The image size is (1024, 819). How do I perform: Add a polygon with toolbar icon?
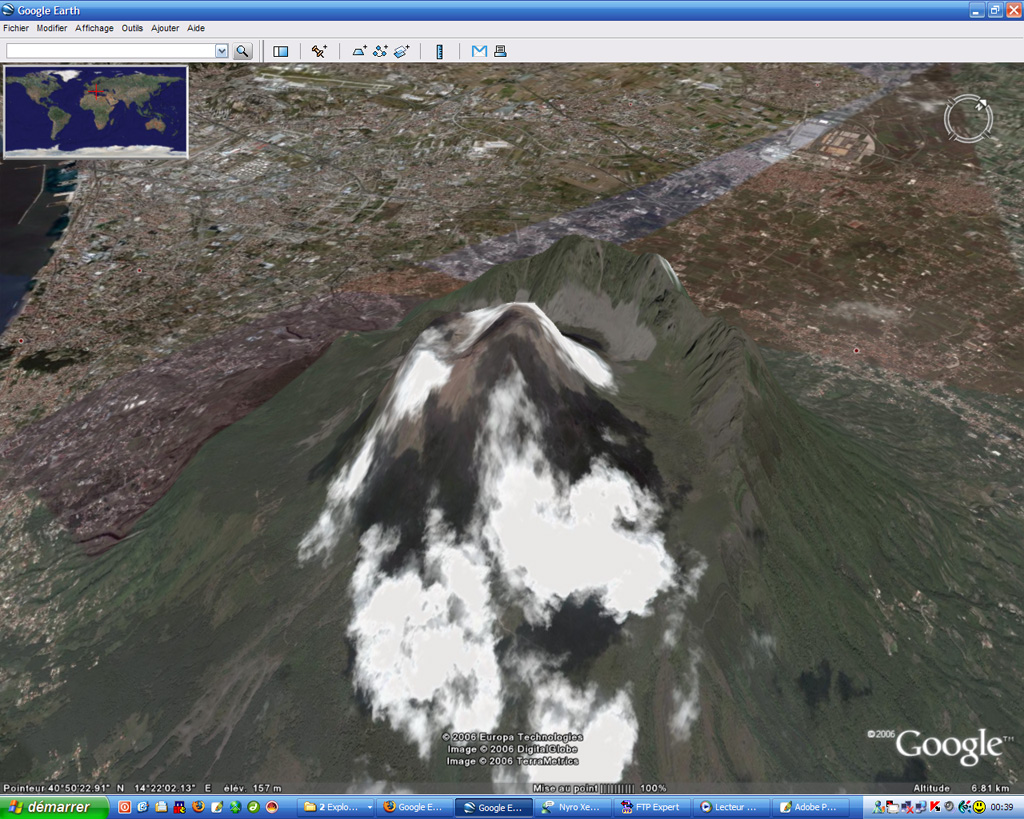(359, 51)
